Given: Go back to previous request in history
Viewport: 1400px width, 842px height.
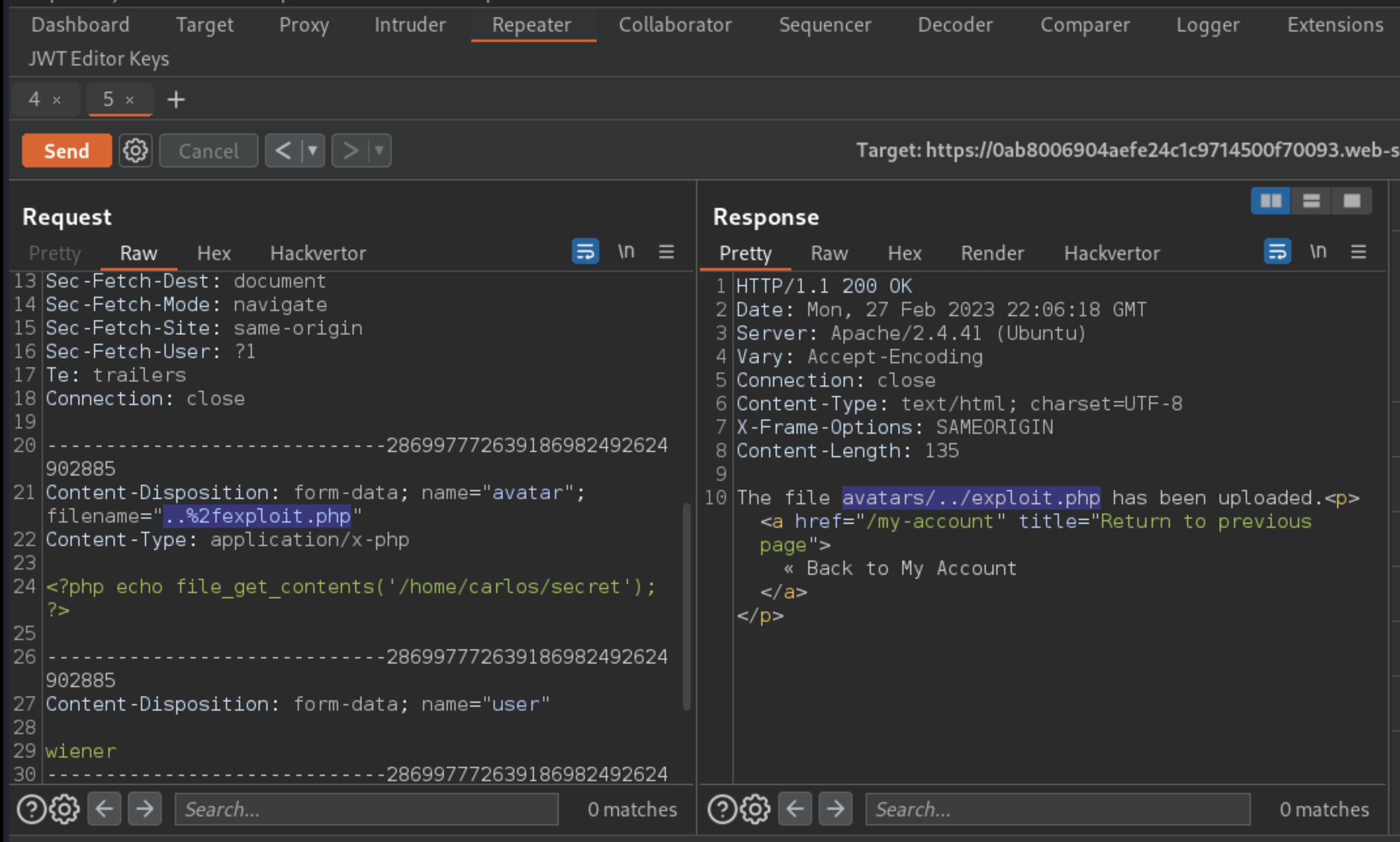Looking at the screenshot, I should [283, 151].
